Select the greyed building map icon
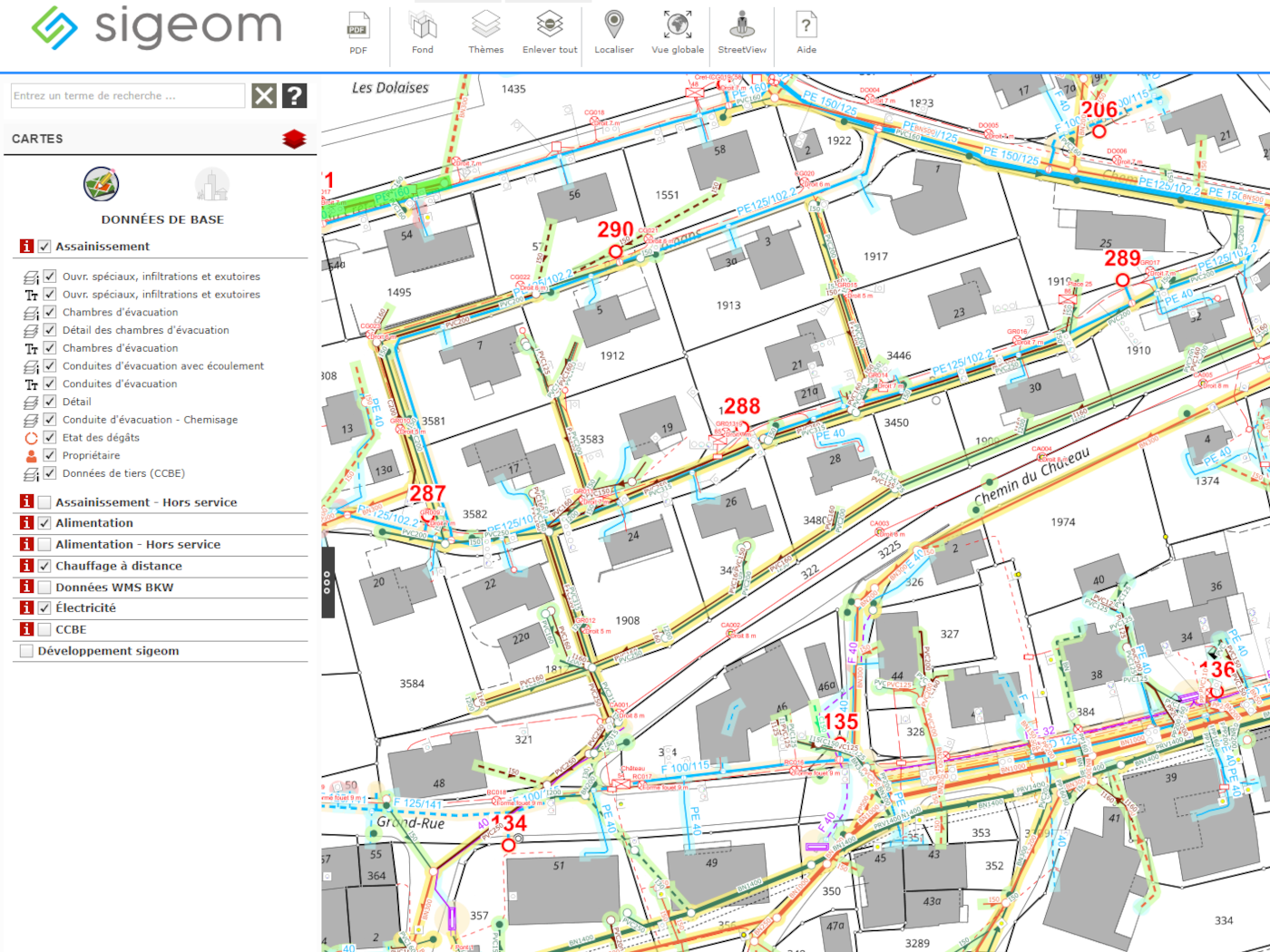1270x952 pixels. [x=211, y=184]
